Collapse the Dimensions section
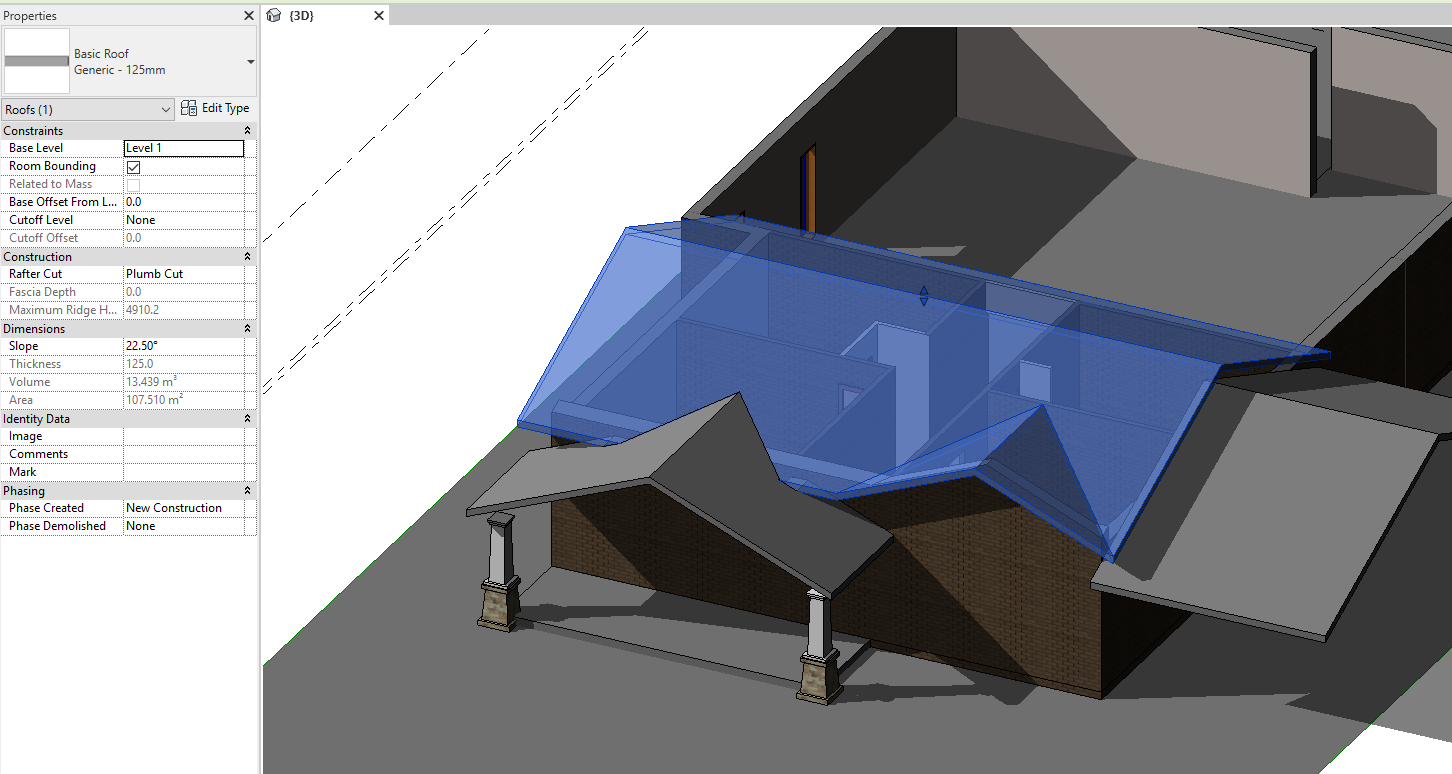 click(249, 328)
